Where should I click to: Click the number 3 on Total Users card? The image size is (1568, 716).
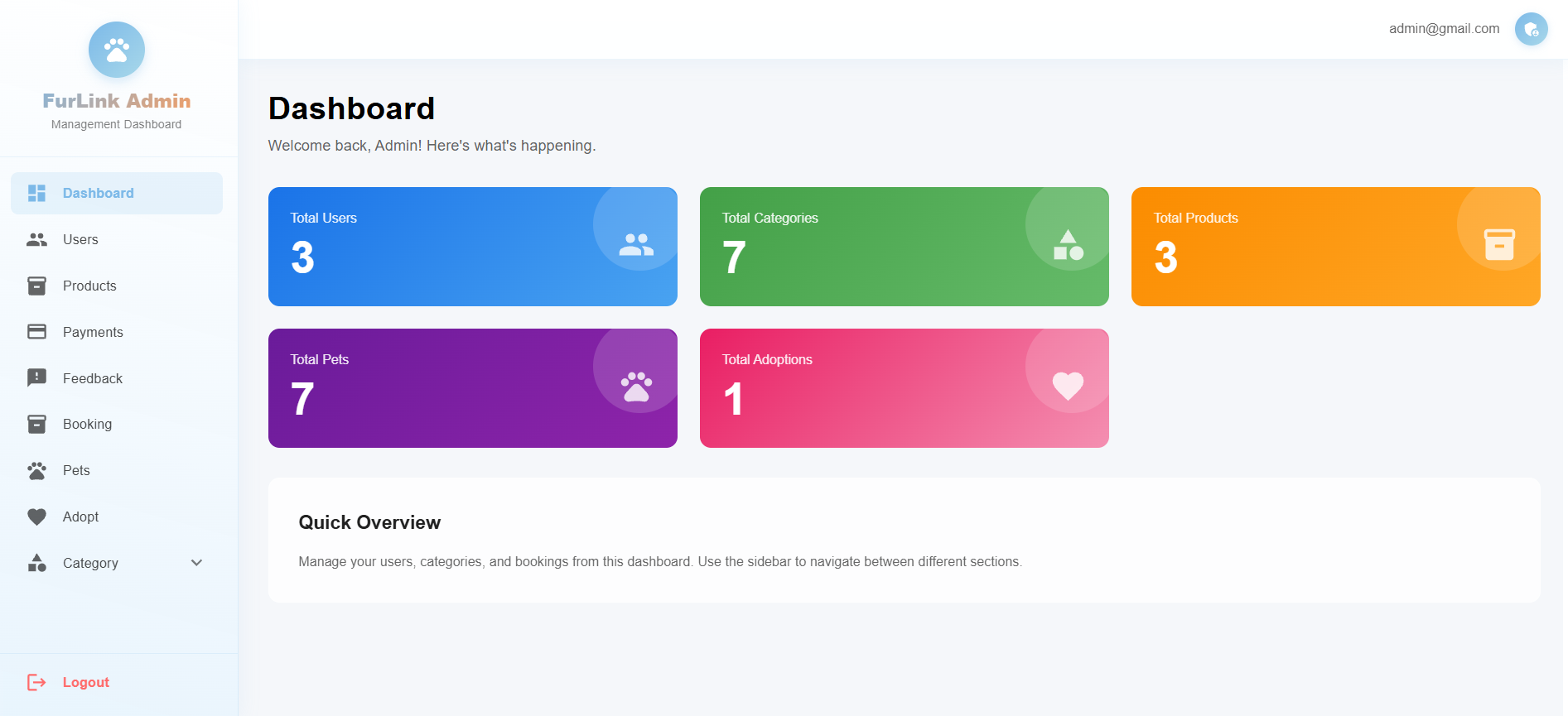(303, 257)
